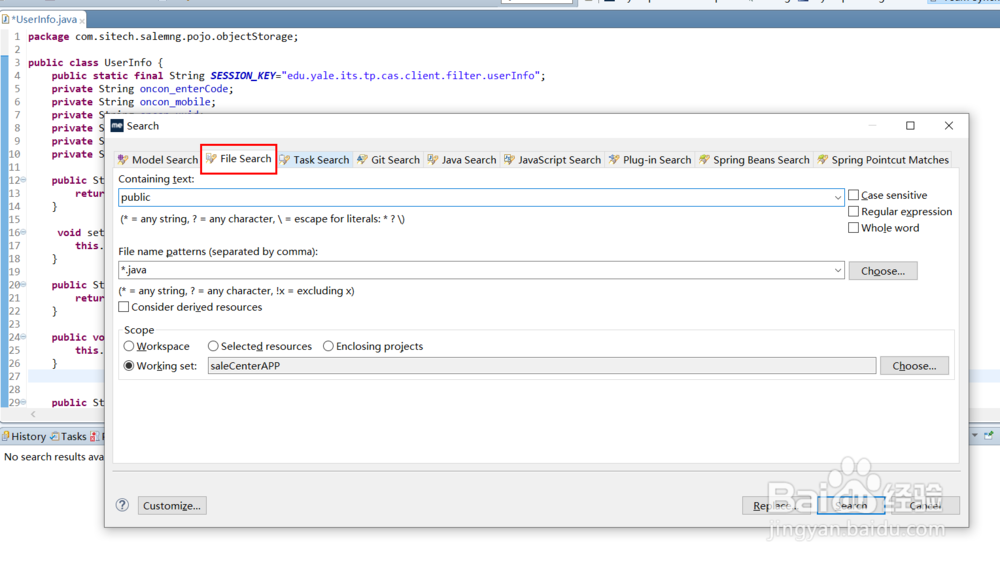Click the Spring Pointcut Matches tab icon
This screenshot has height=563, width=1000.
coord(823,159)
